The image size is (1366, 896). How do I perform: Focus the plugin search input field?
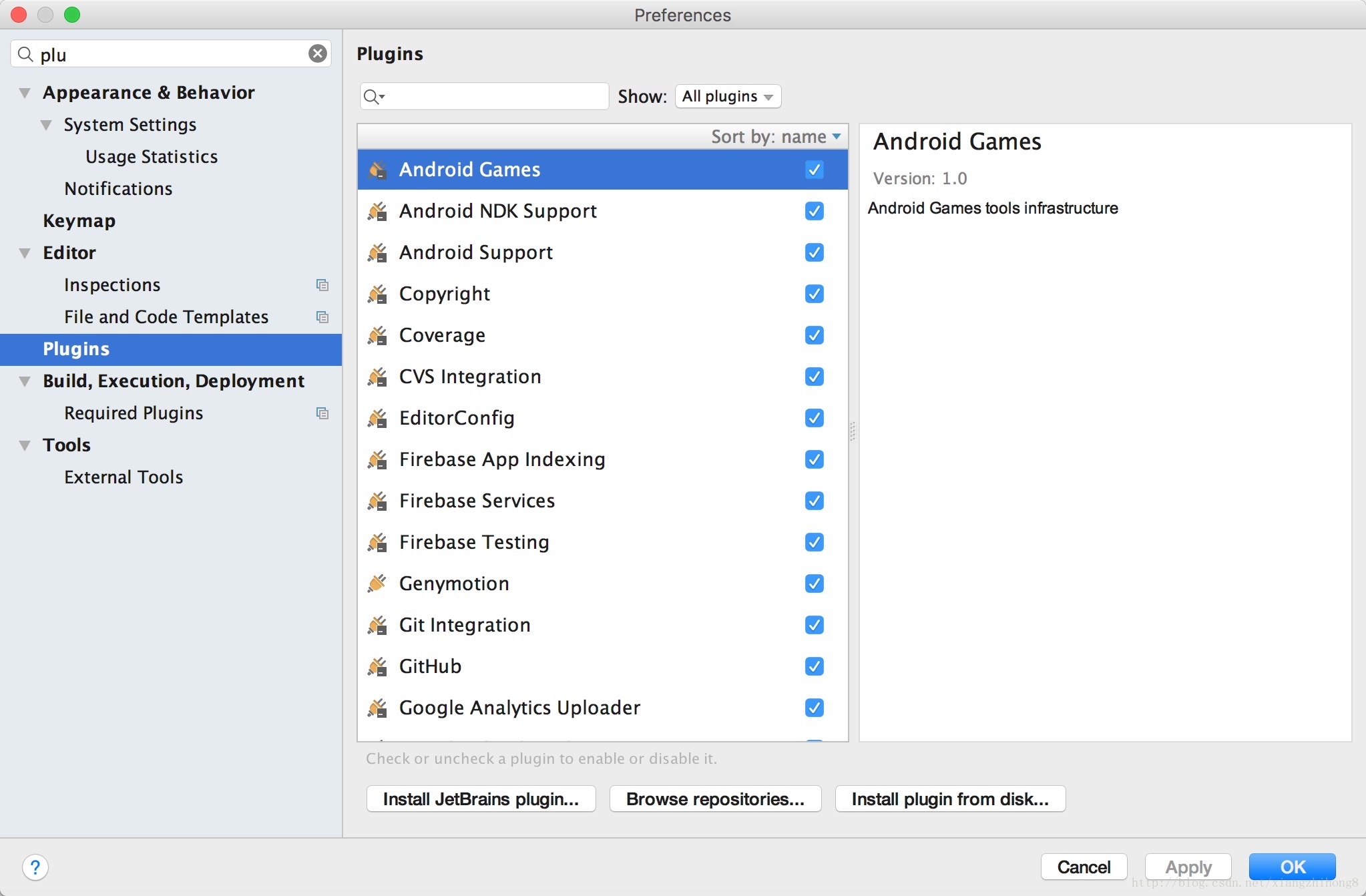tap(484, 97)
